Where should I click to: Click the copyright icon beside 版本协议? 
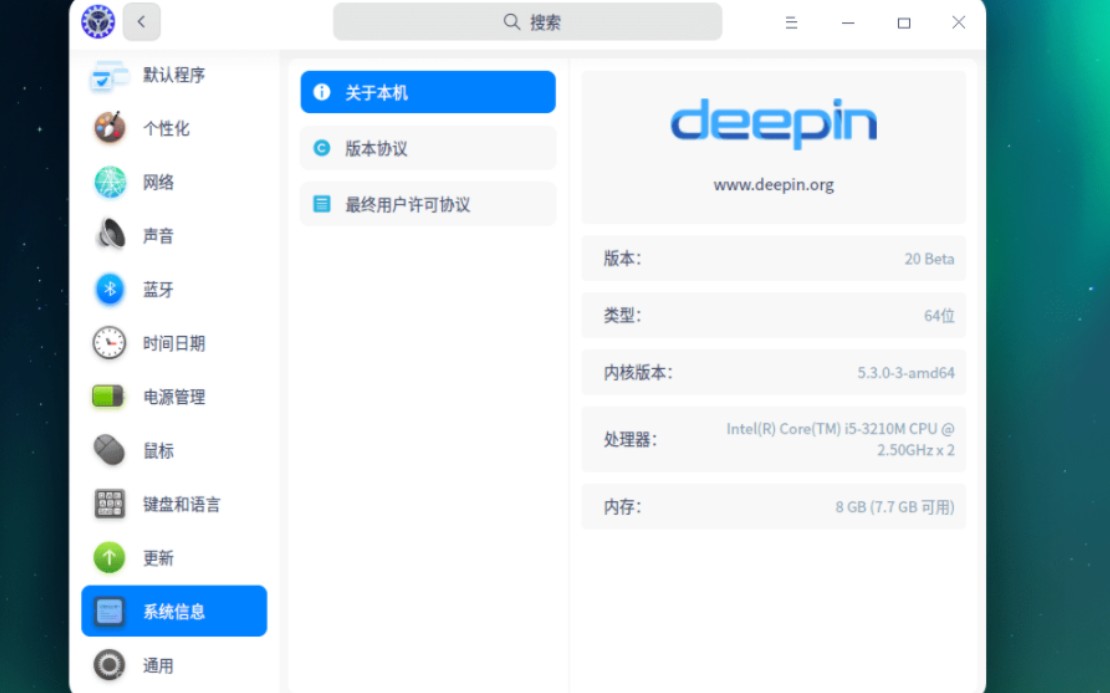(321, 148)
